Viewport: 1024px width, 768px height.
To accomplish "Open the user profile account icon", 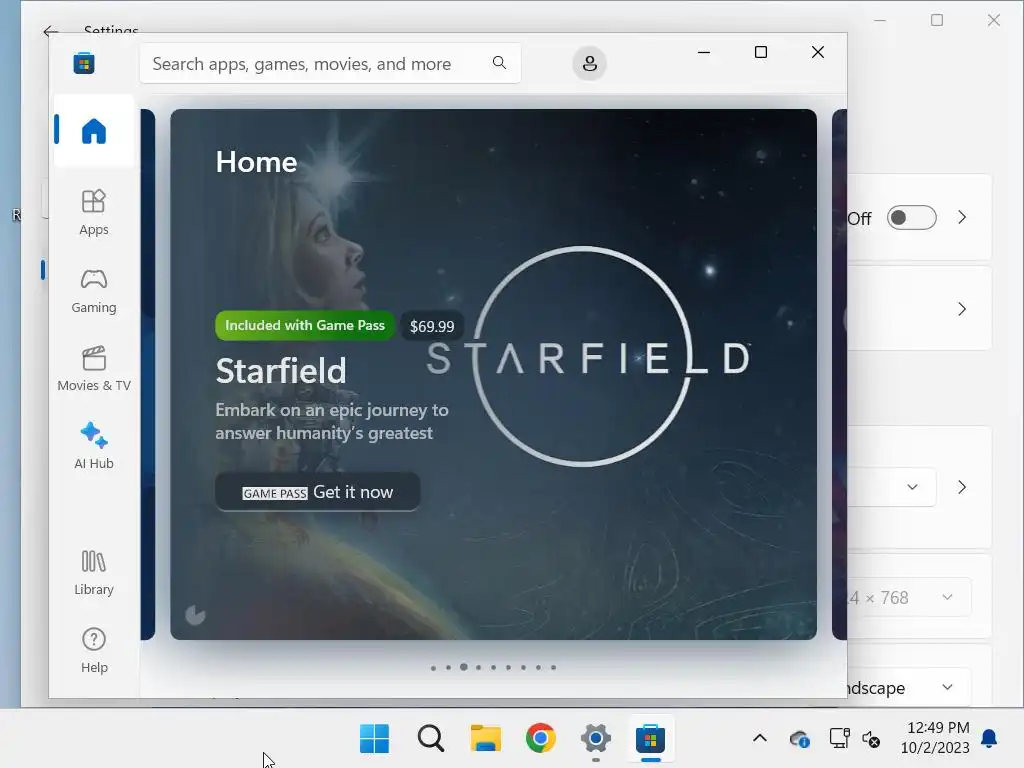I will point(589,63).
